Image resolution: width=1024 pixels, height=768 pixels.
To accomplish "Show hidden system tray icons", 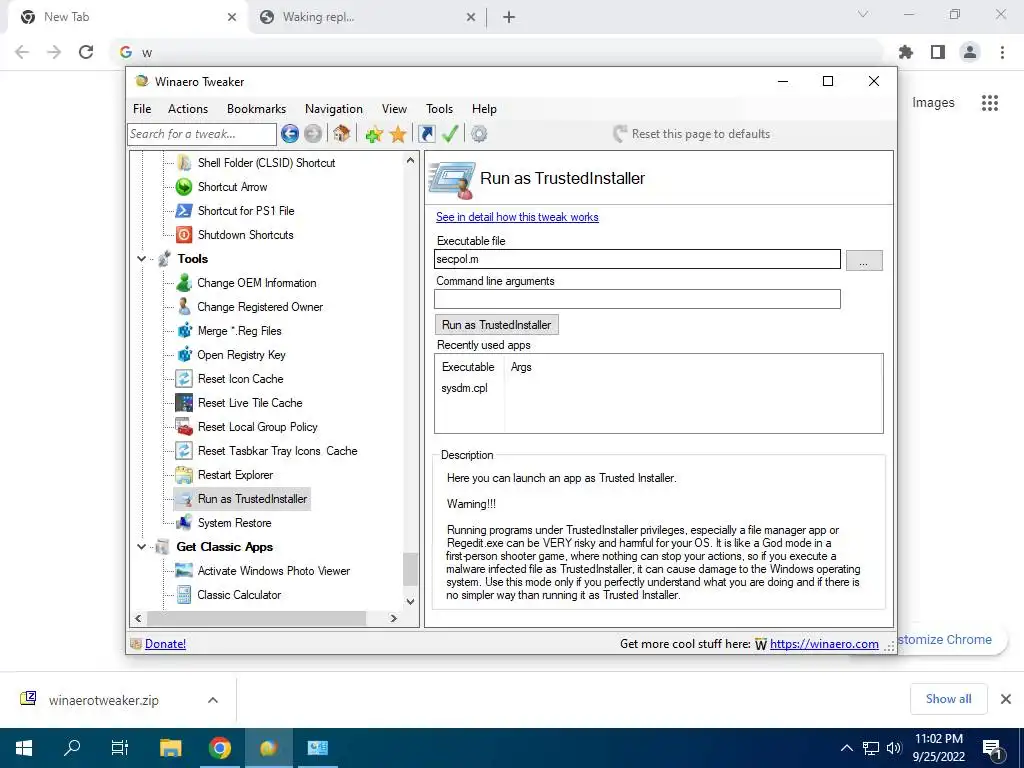I will point(846,748).
